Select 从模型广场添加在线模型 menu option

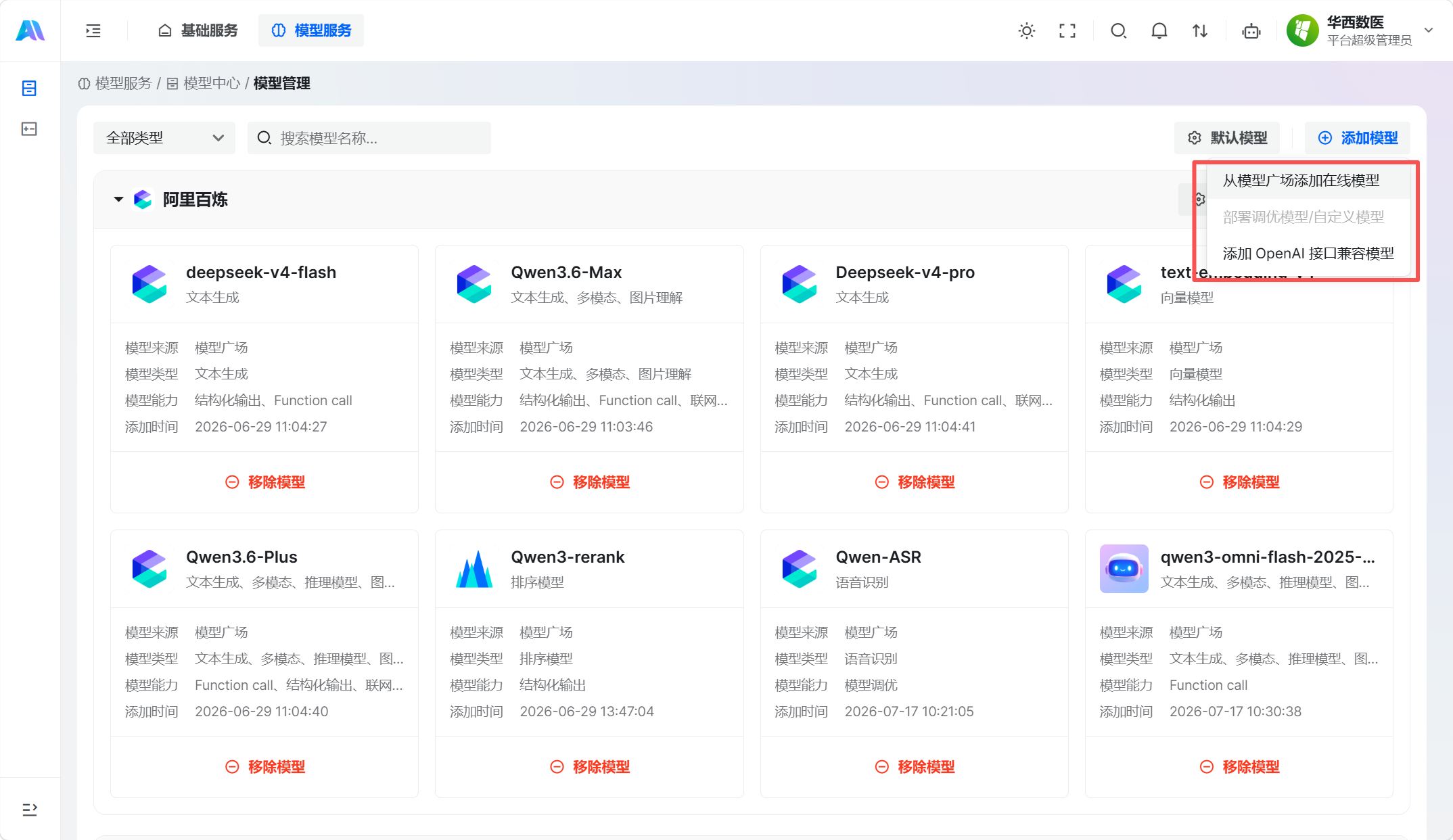point(1308,181)
